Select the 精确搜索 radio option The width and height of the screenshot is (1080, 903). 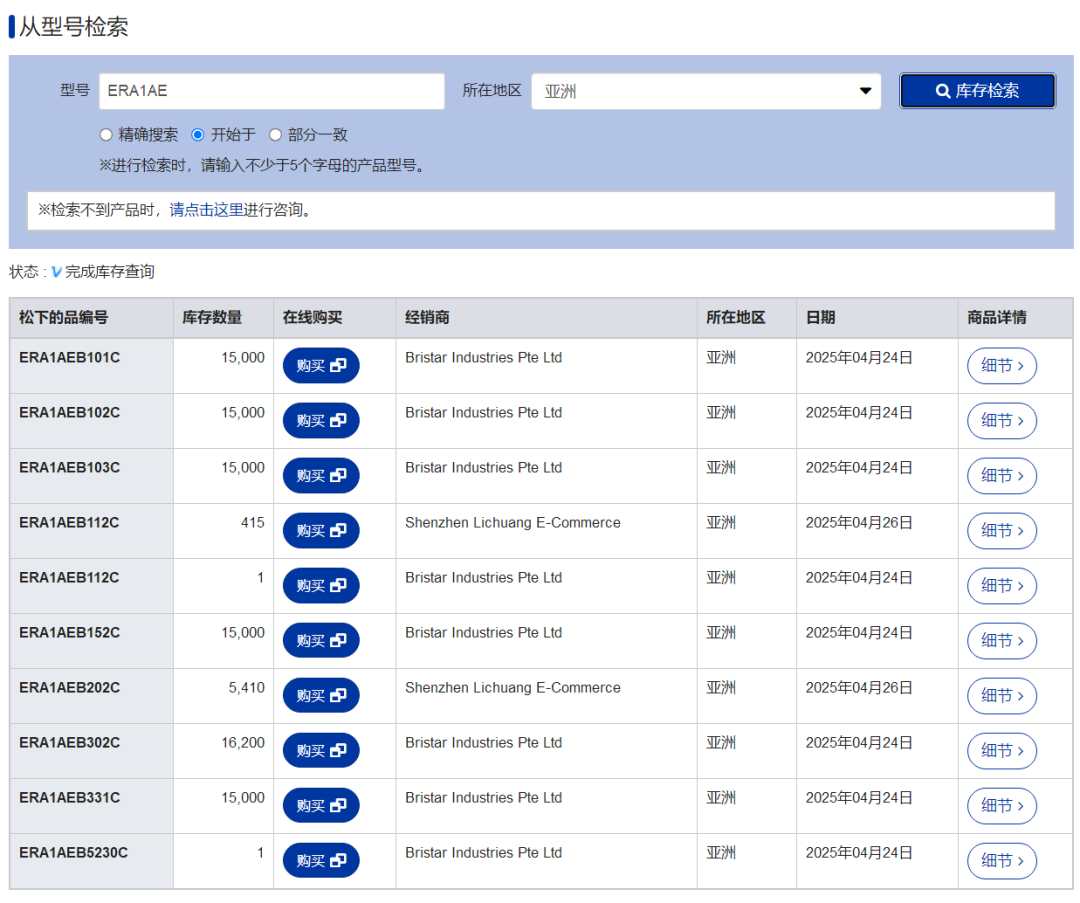(106, 135)
